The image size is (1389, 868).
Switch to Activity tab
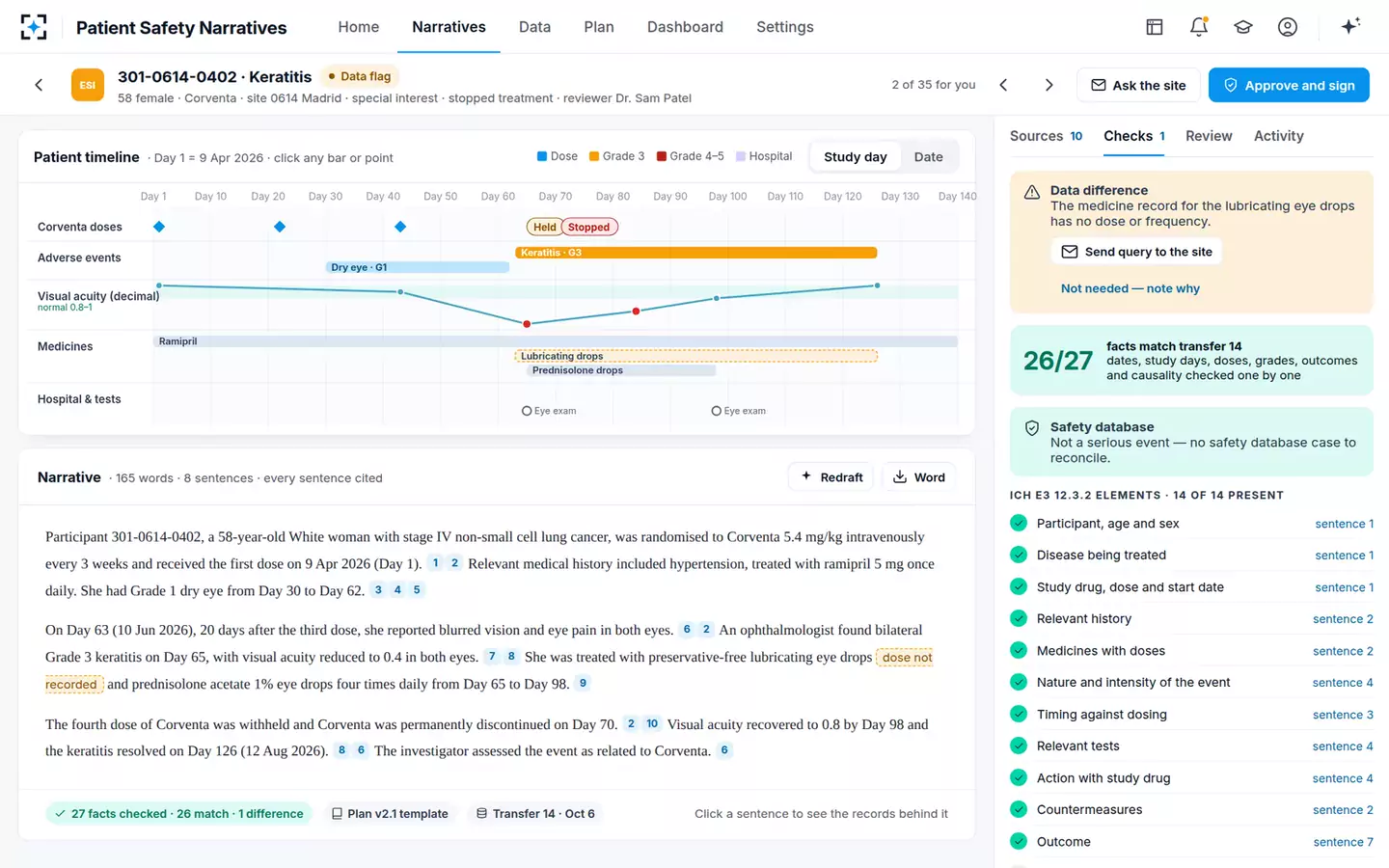pos(1278,136)
